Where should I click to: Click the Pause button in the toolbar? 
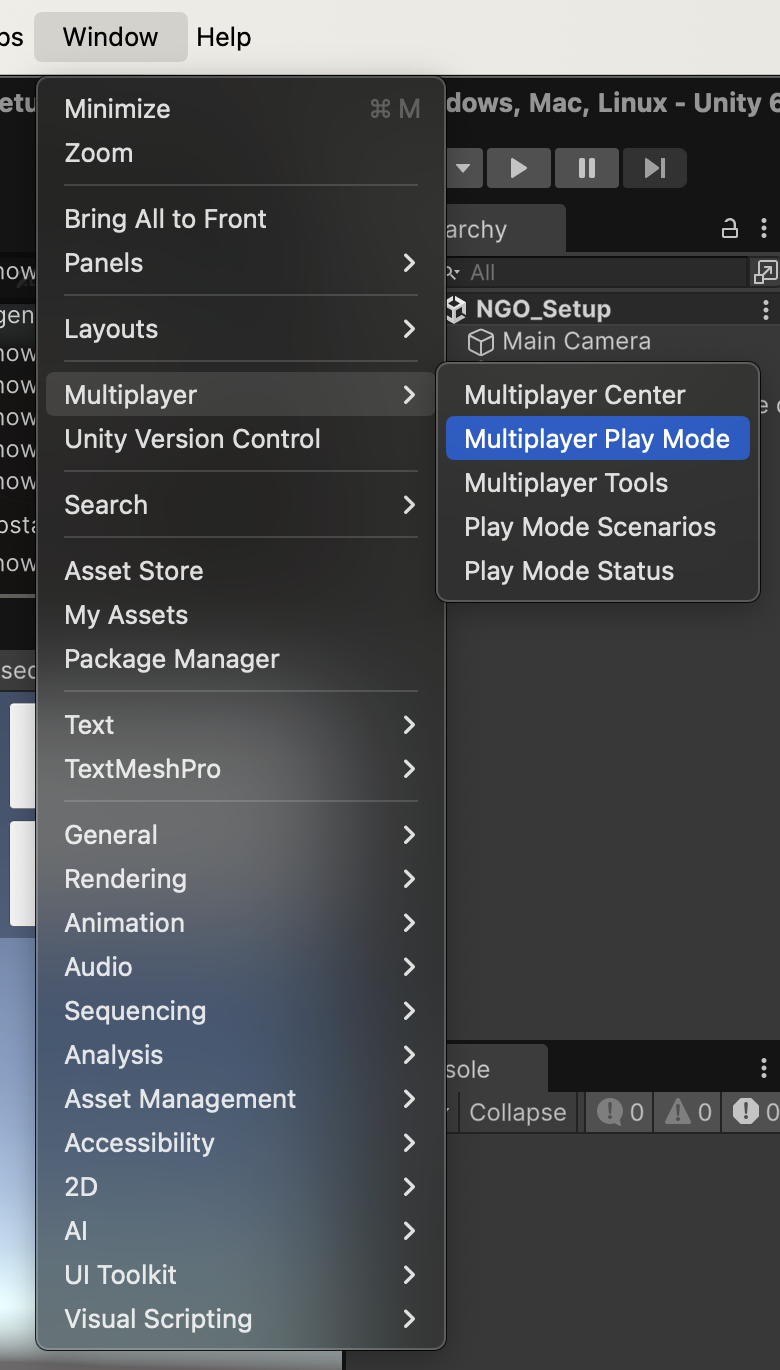coord(586,168)
